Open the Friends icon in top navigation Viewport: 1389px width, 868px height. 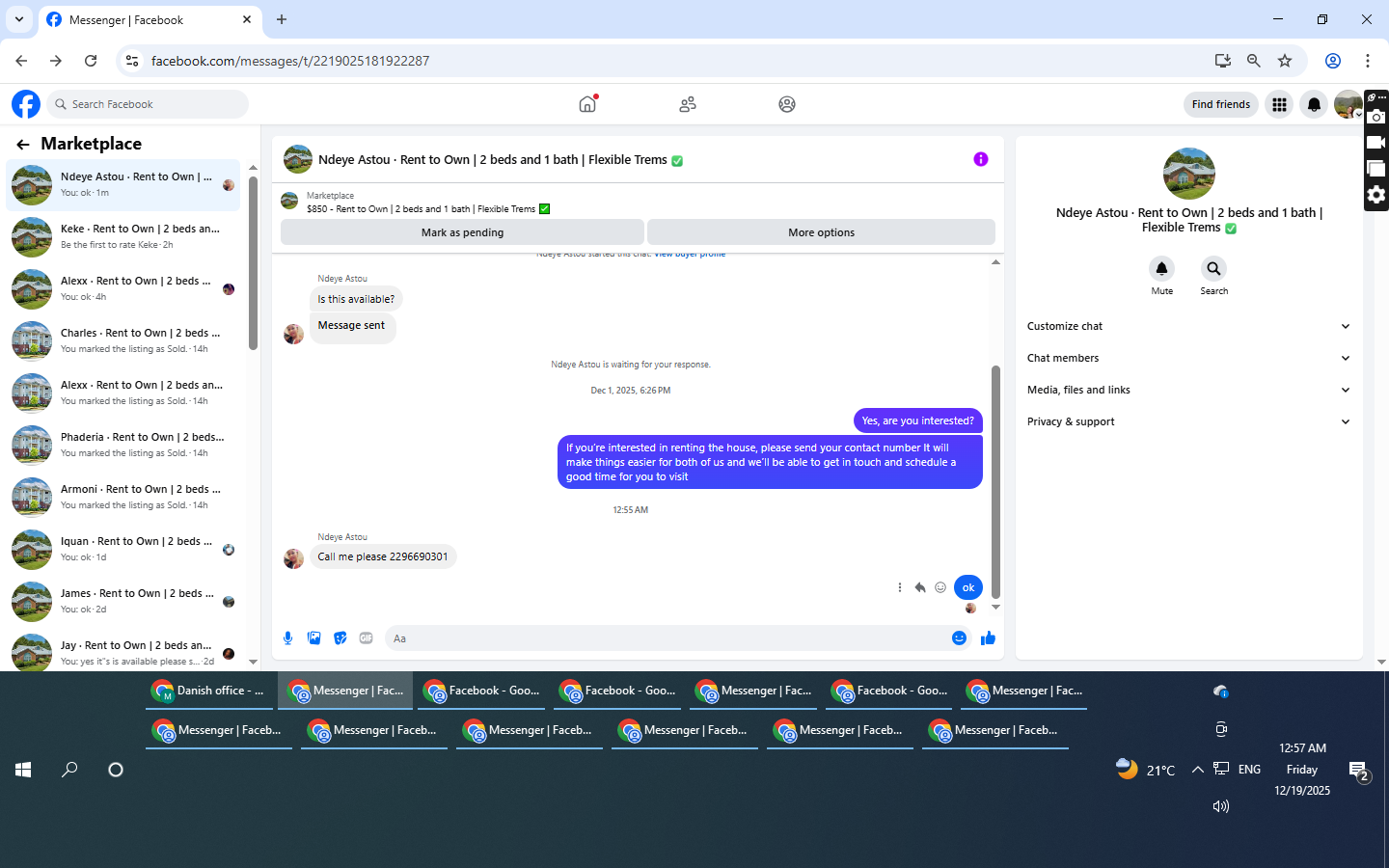pos(688,104)
